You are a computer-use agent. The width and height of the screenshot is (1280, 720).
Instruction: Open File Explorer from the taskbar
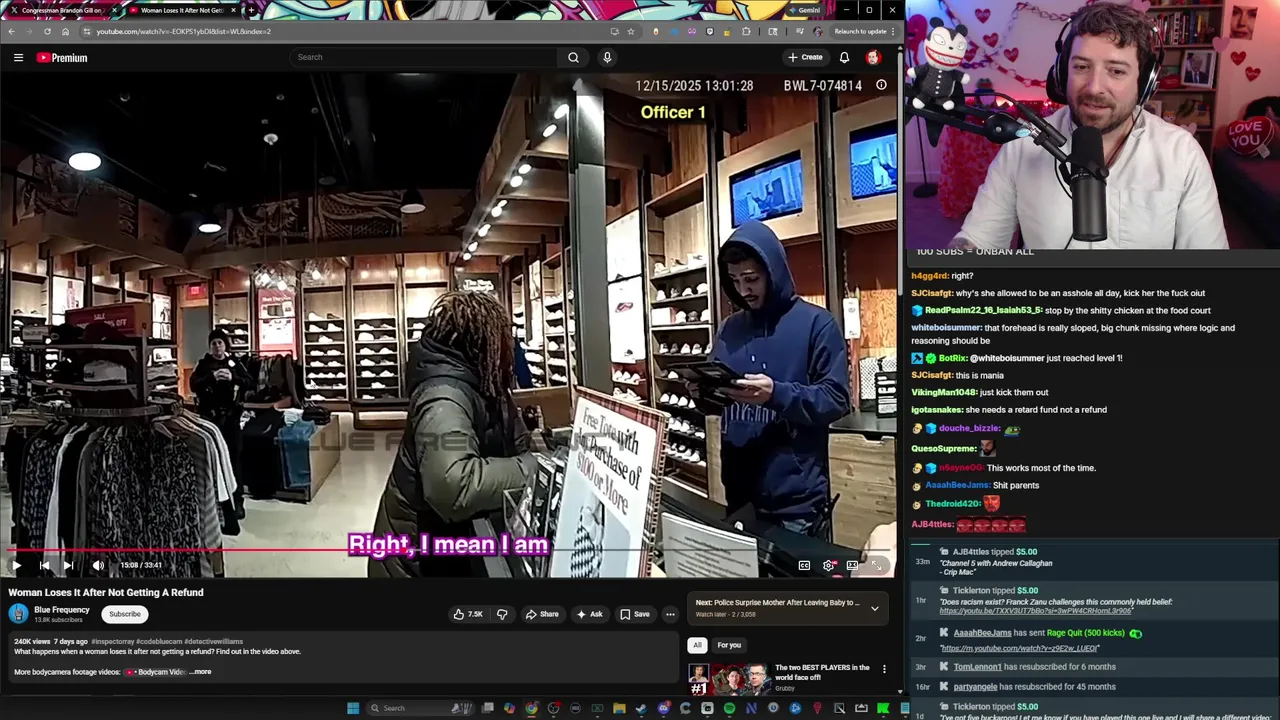pos(619,708)
